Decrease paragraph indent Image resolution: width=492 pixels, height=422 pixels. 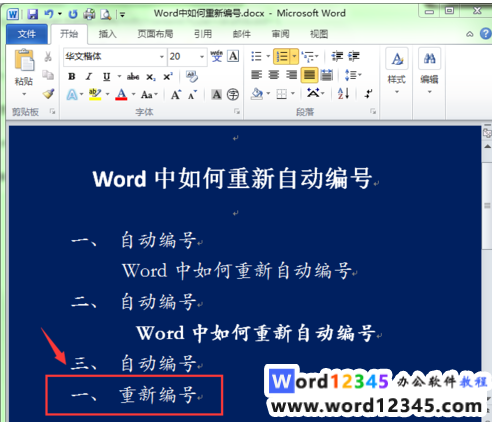pyautogui.click(x=337, y=56)
